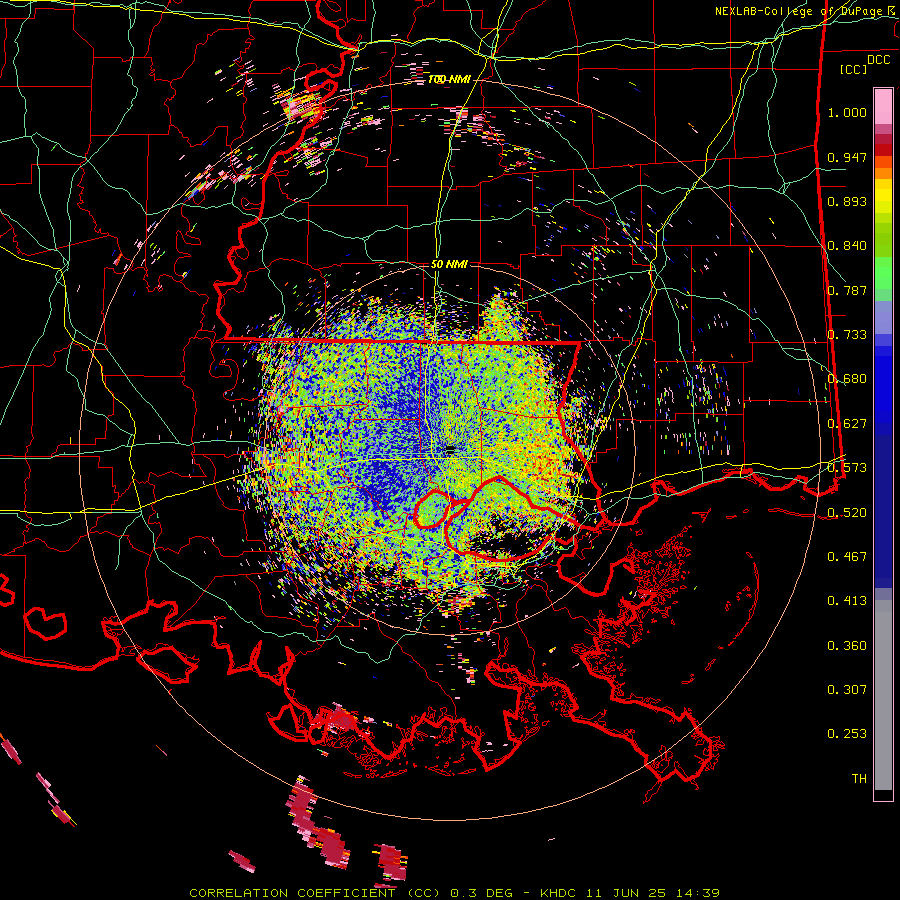Select the 1.000 legend value
900x900 pixels.
pyautogui.click(x=847, y=112)
